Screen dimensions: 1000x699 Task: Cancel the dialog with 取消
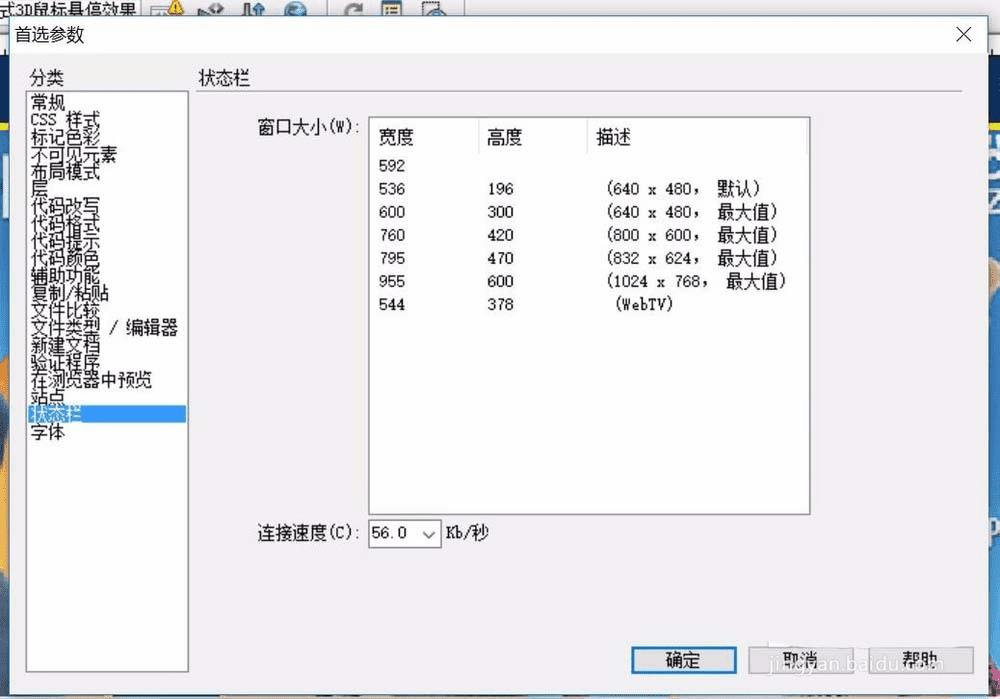point(801,659)
